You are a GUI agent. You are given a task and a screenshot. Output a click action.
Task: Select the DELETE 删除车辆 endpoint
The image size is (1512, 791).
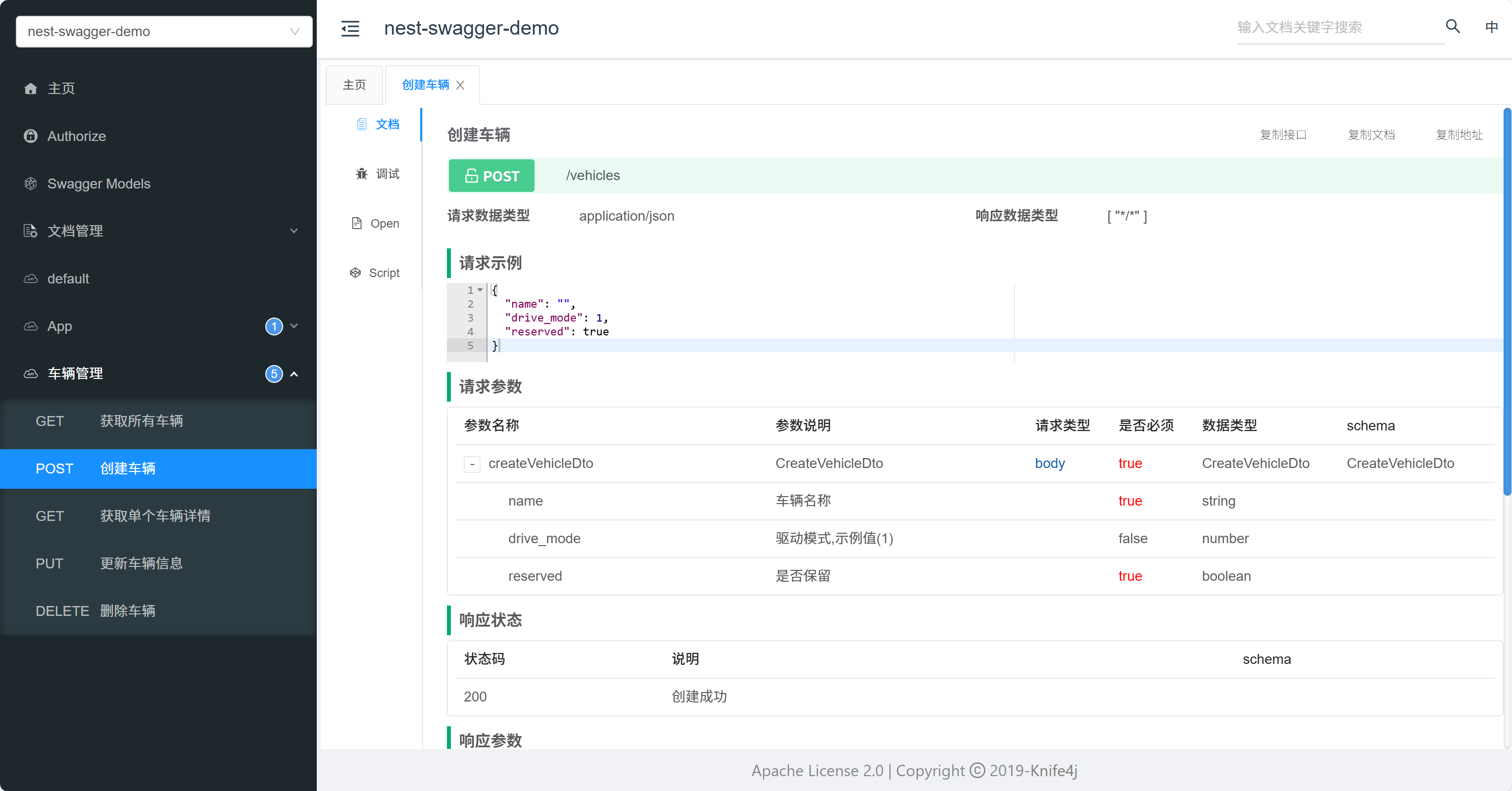128,611
